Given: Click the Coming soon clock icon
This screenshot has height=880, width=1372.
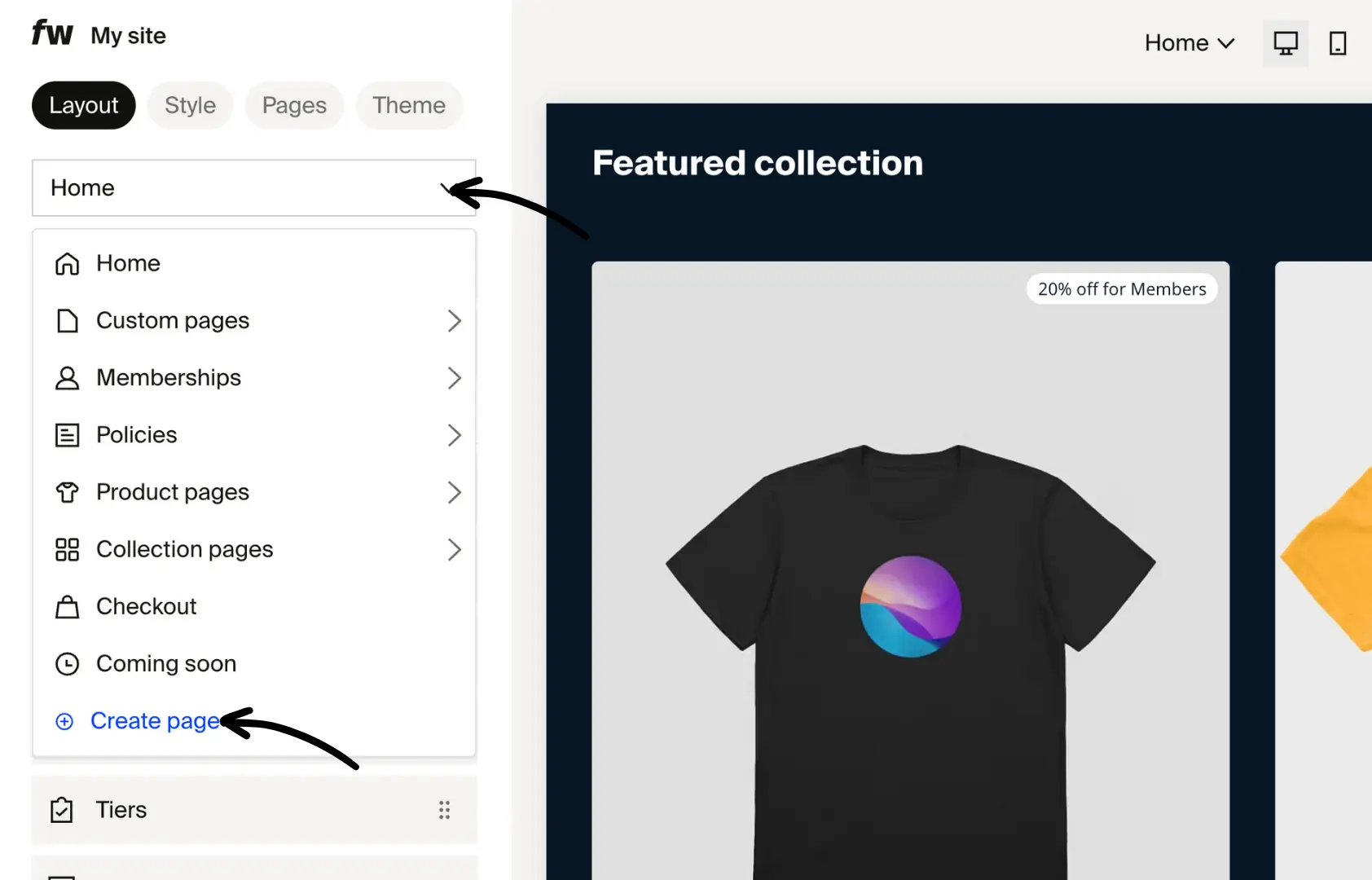Looking at the screenshot, I should point(67,664).
